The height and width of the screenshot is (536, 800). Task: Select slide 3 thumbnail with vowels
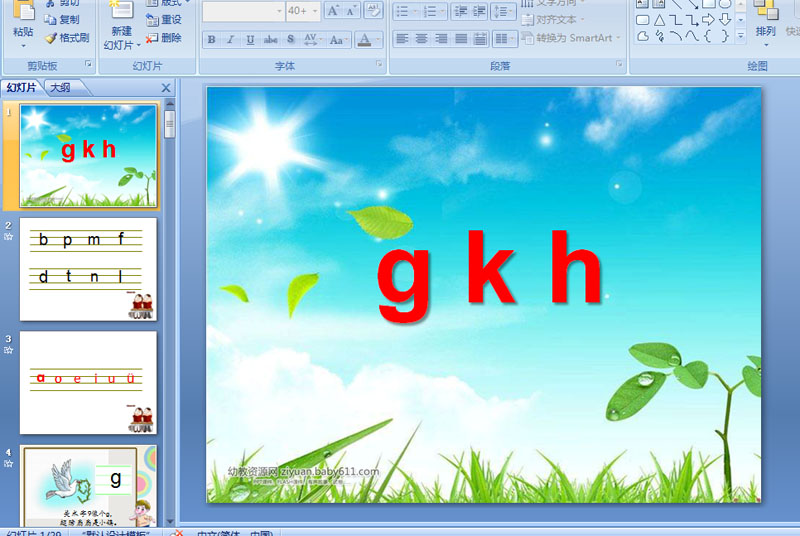click(x=88, y=383)
